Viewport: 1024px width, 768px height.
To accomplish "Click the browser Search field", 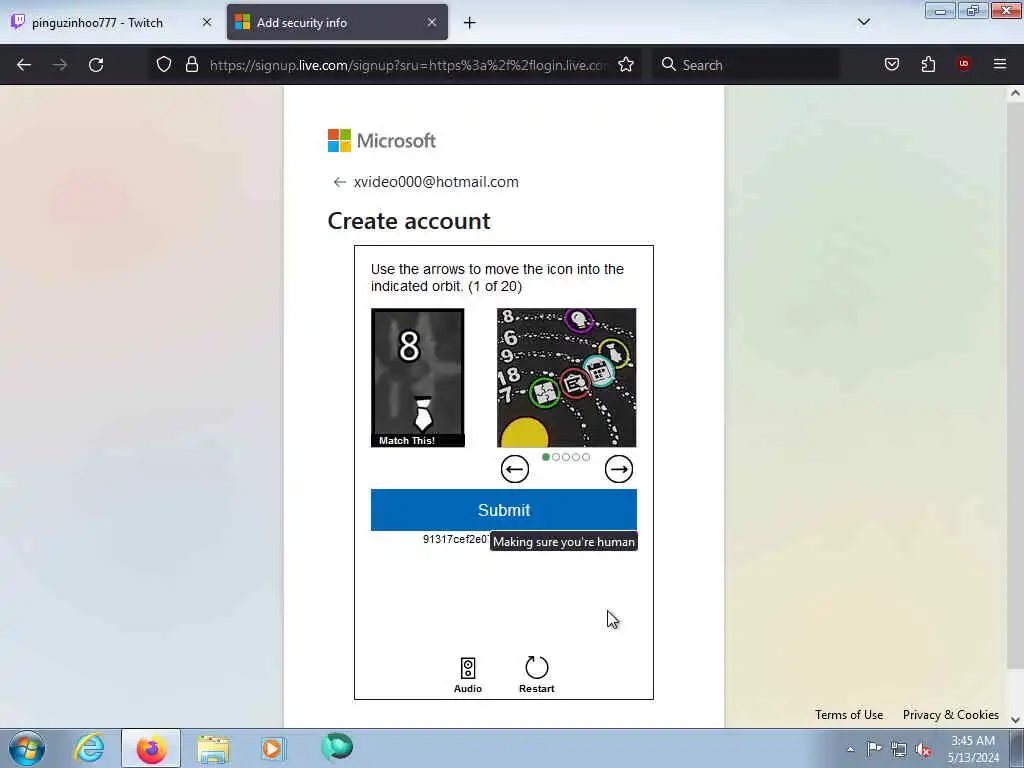I will pos(746,65).
